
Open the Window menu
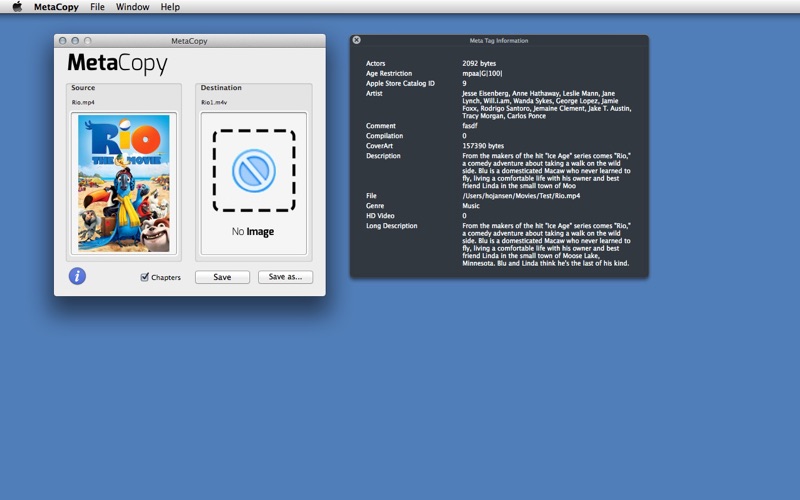(x=132, y=7)
